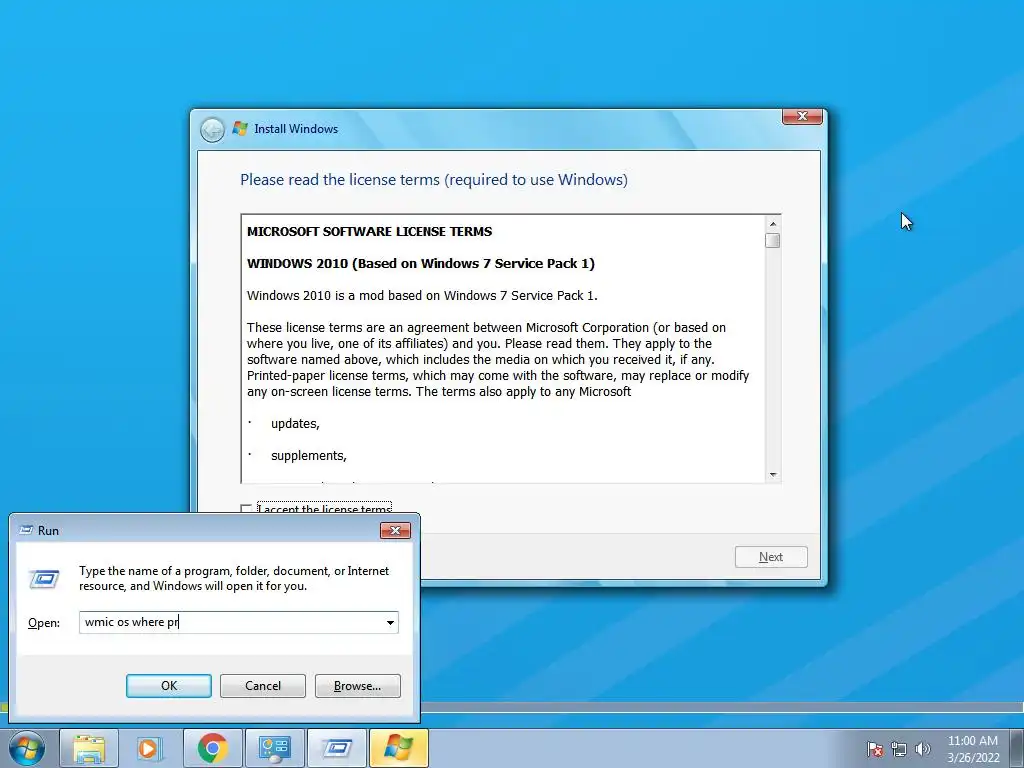Image resolution: width=1024 pixels, height=768 pixels.
Task: Click the 'Open:' label in Run
Action: pos(44,622)
